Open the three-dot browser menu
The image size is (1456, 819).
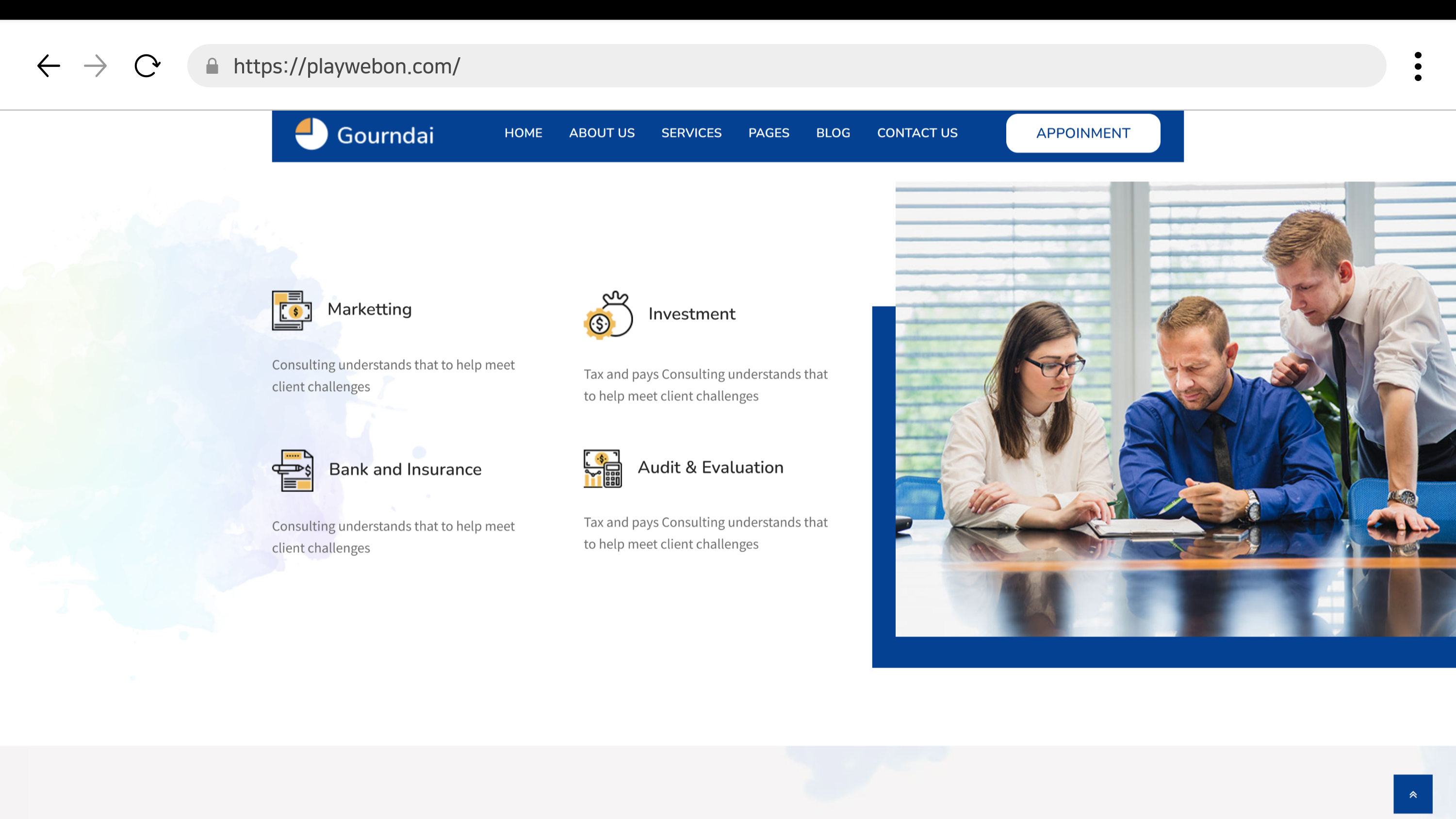(x=1418, y=66)
